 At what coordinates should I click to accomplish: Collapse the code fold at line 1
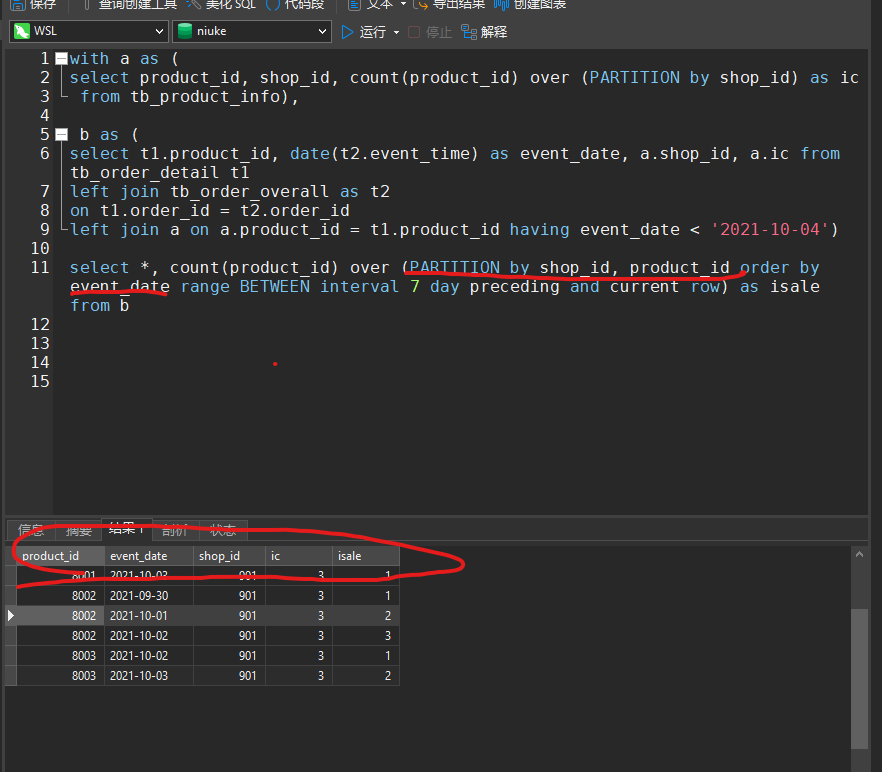pos(61,58)
